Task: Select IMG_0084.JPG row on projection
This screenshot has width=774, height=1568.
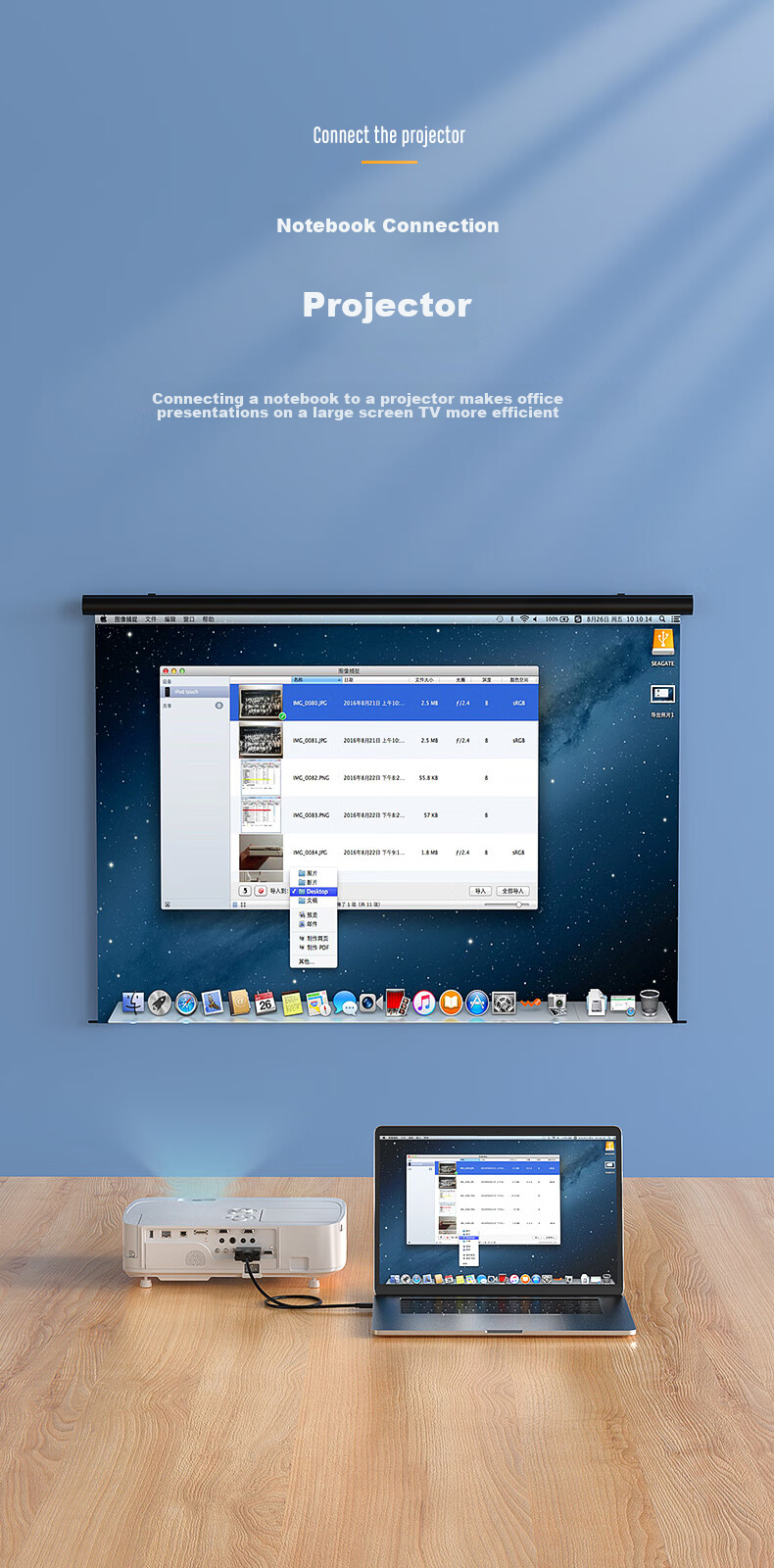Action: pos(384,853)
